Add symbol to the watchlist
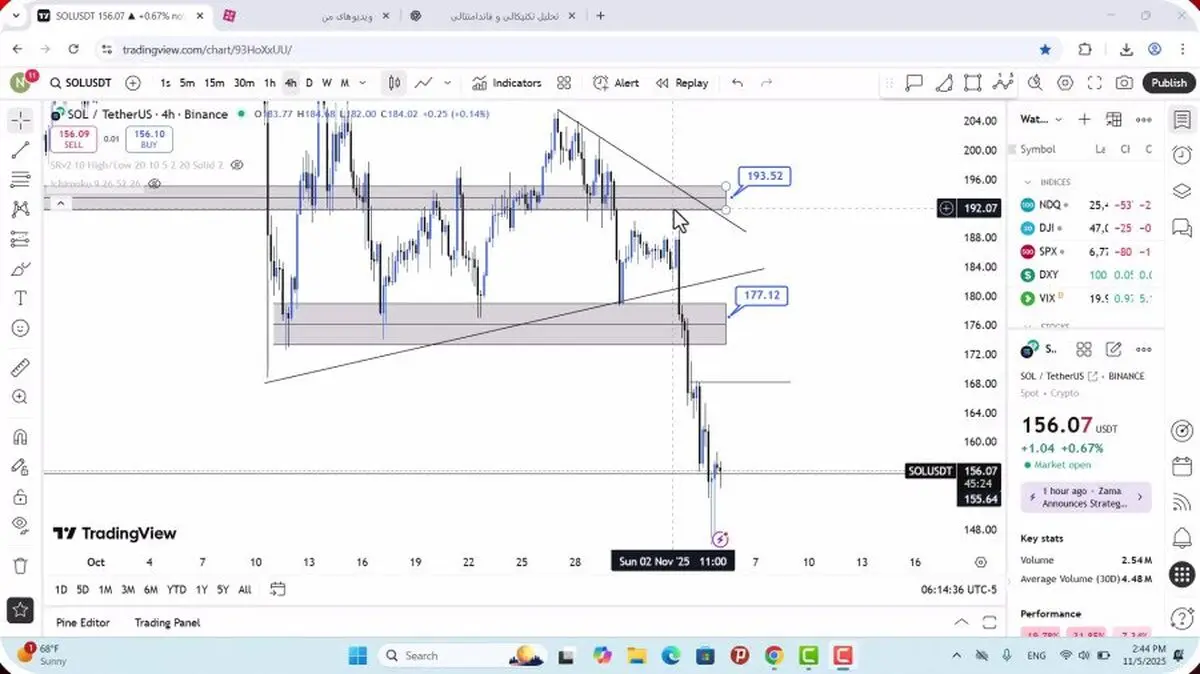Screen dimensions: 1200x674 tap(1084, 120)
